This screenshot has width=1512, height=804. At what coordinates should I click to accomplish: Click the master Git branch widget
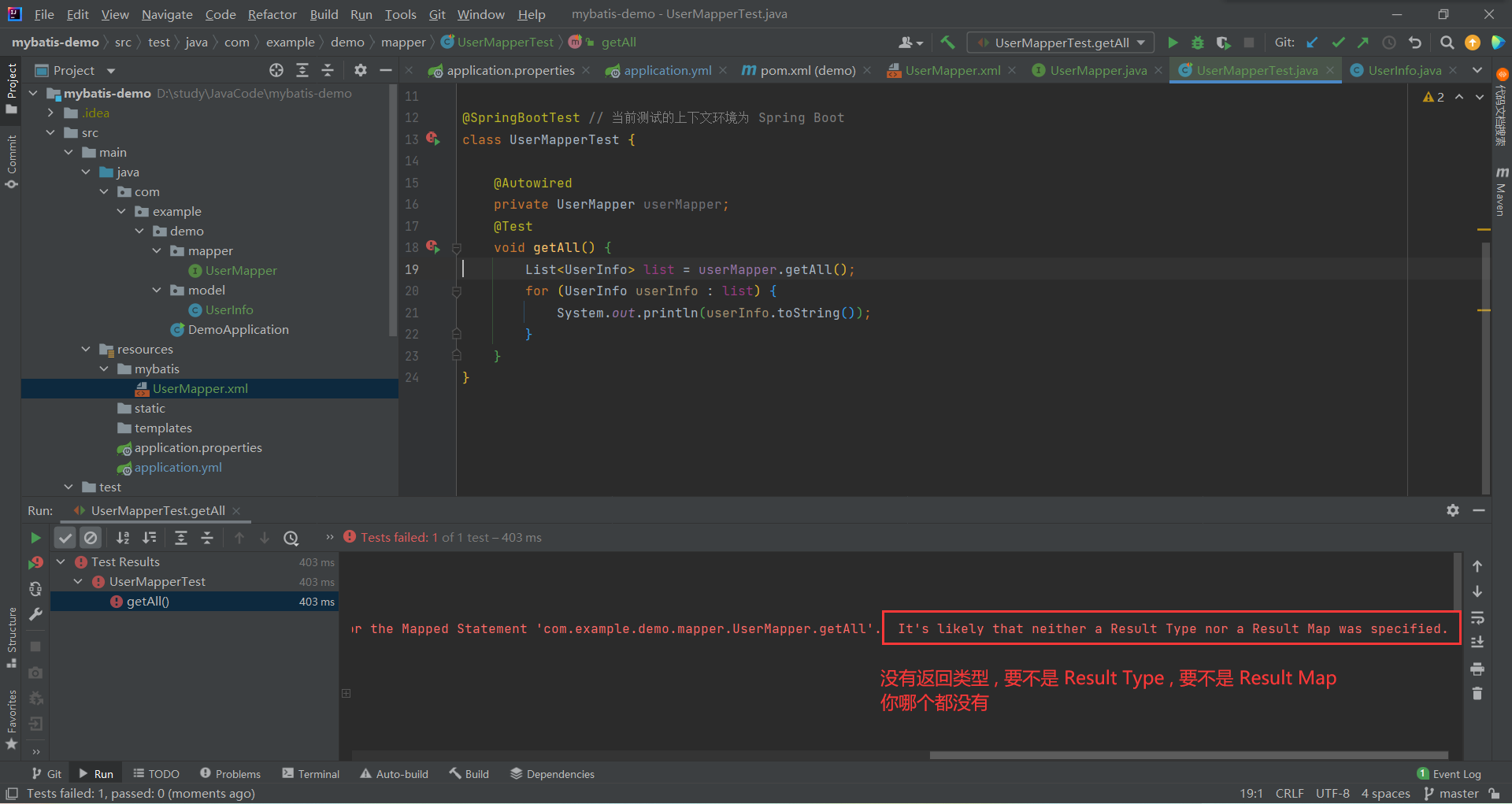pos(1451,793)
